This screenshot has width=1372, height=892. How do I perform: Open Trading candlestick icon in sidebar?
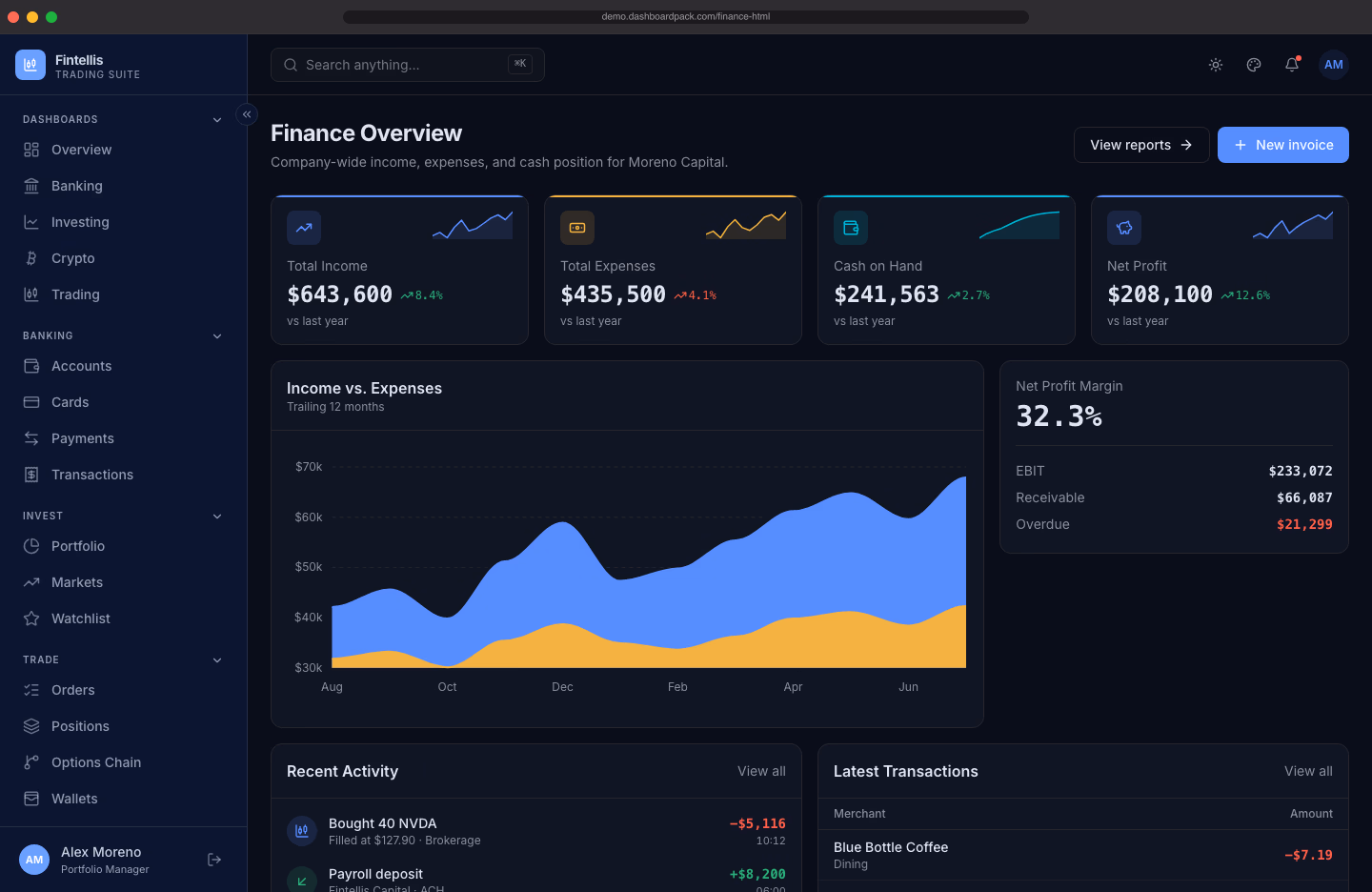pyautogui.click(x=31, y=294)
